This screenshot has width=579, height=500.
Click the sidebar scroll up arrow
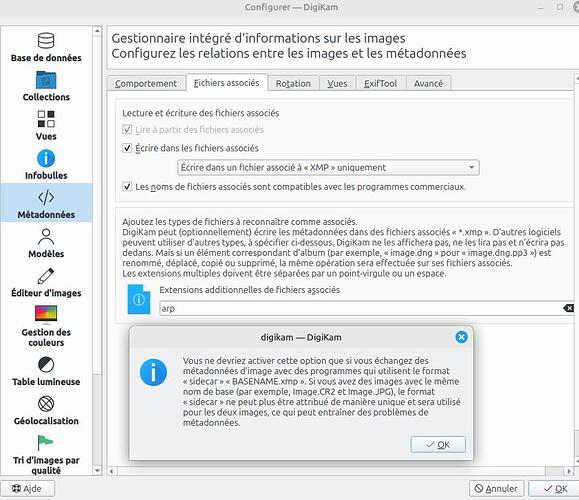[x=97, y=31]
